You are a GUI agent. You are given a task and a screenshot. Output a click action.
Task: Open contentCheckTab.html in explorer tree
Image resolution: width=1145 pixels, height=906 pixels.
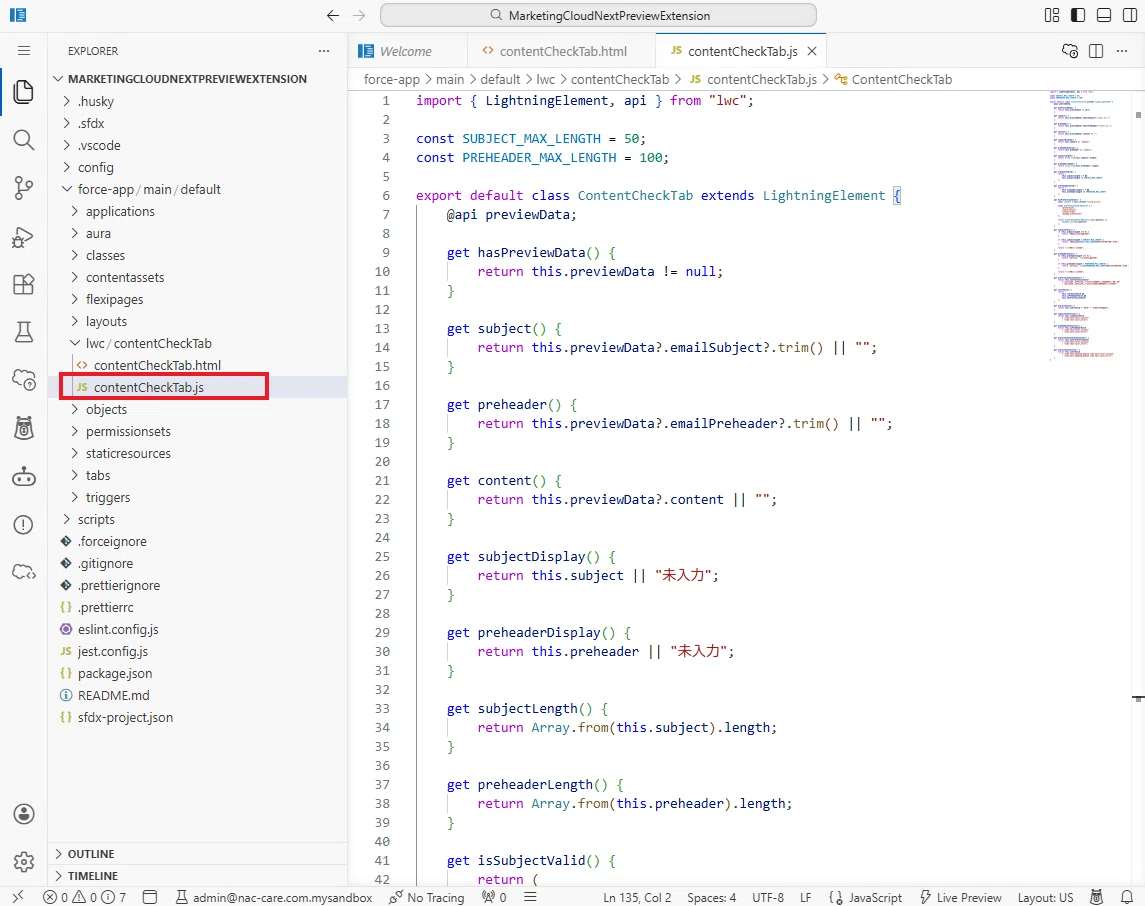click(197, 365)
